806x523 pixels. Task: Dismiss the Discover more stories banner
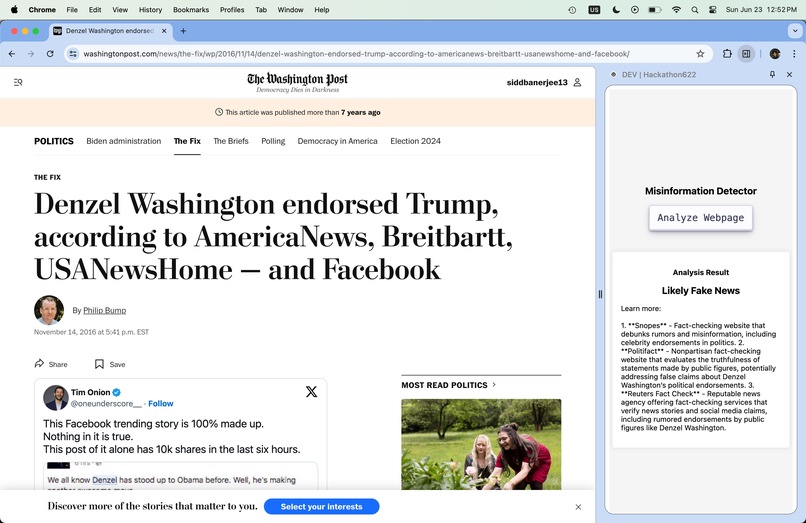pos(578,507)
